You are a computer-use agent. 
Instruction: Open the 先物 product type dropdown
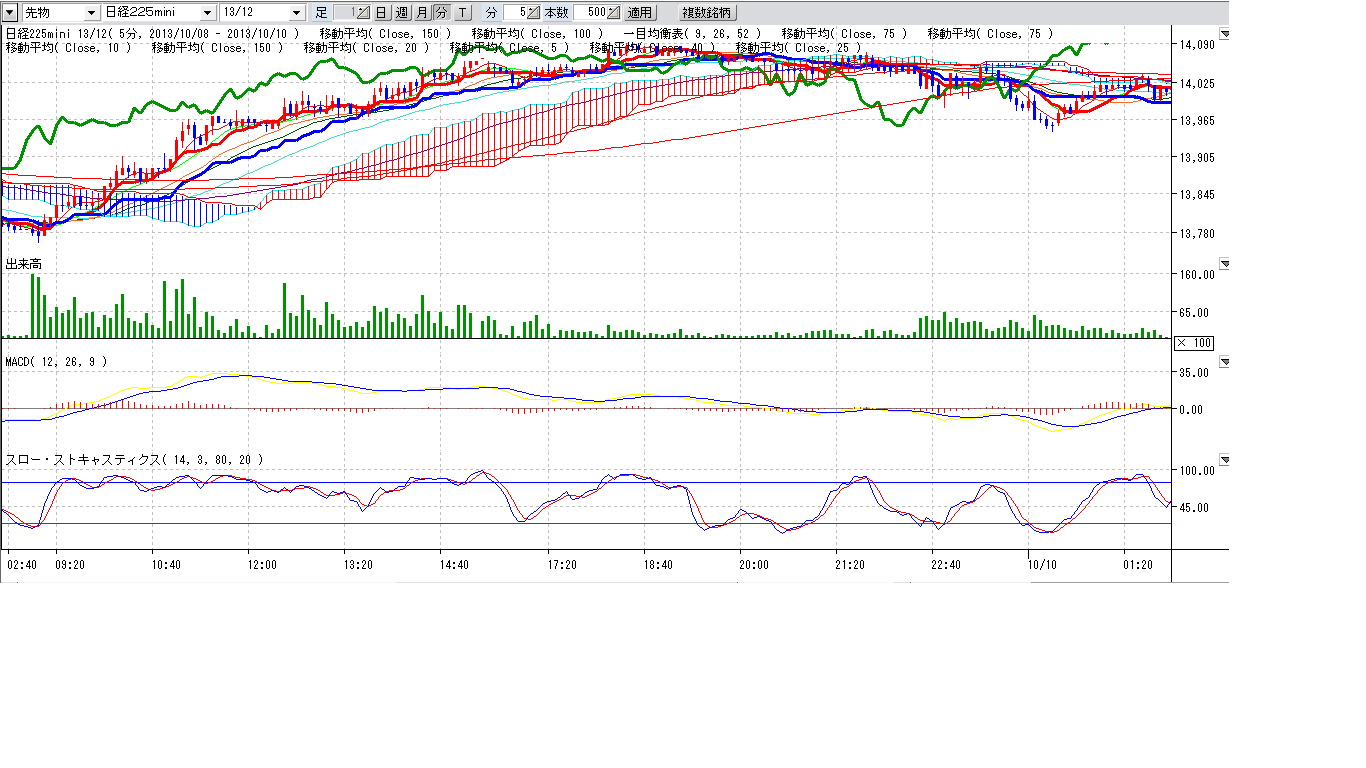91,13
